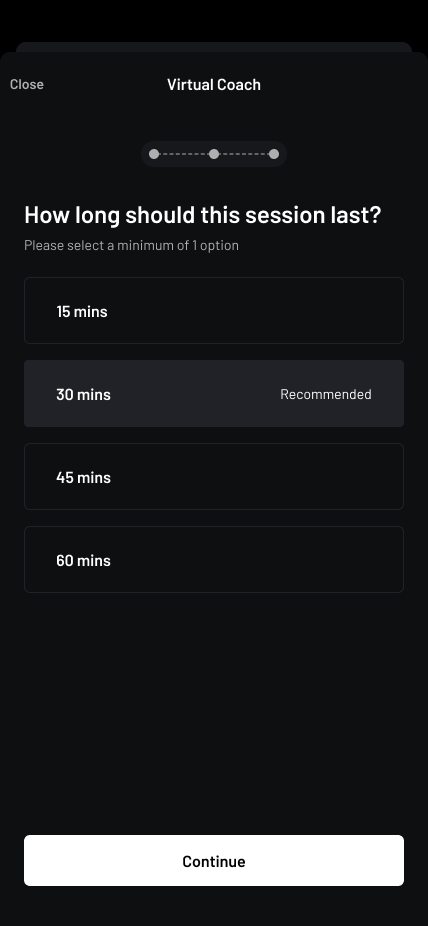This screenshot has width=428, height=926.
Task: Click the '60 mins' text label
Action: (83, 560)
